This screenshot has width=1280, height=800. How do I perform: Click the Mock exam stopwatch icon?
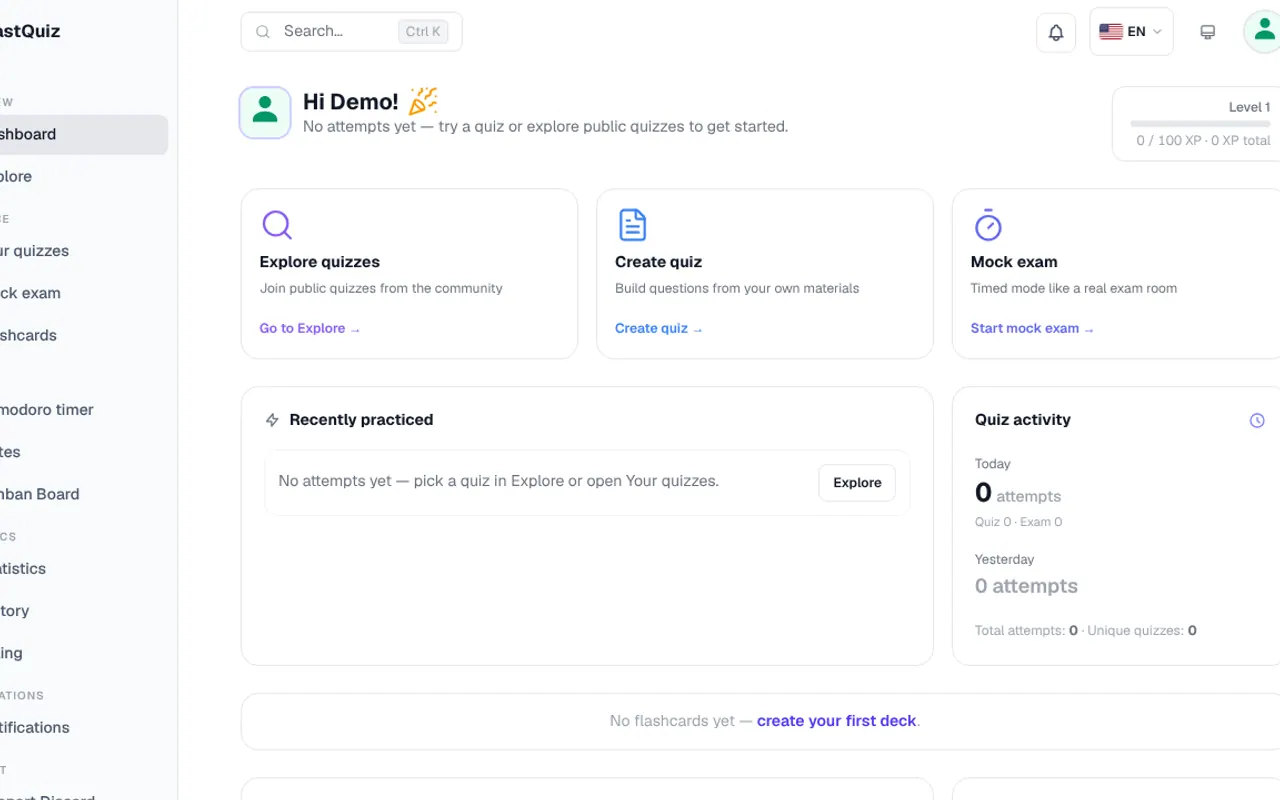click(x=988, y=225)
